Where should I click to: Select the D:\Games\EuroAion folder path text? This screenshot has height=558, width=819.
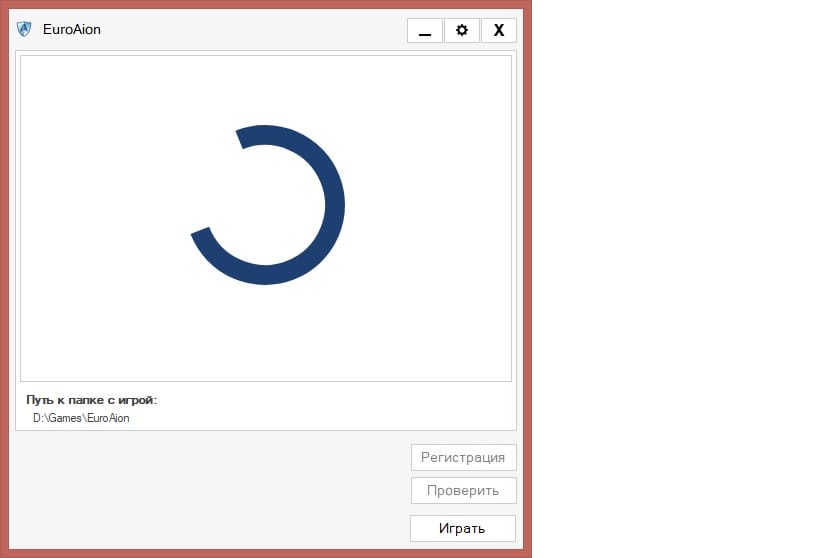click(x=81, y=418)
